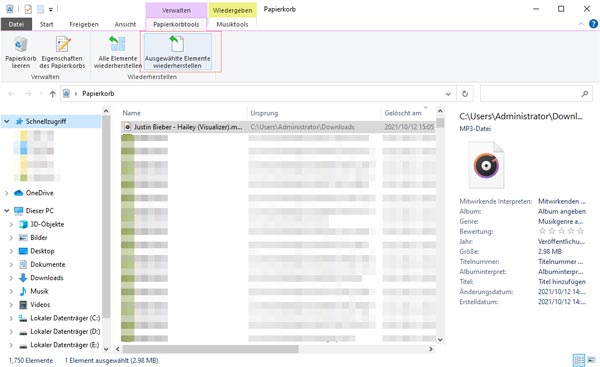Screen dimensions: 600x367
Task: Click Titel hinzufügen value
Action: 562,282
